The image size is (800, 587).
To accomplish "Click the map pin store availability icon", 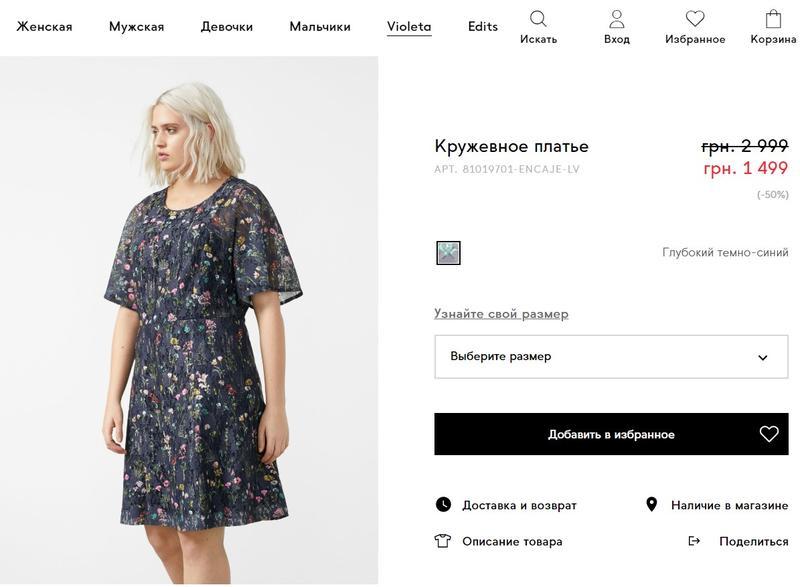I will 652,505.
